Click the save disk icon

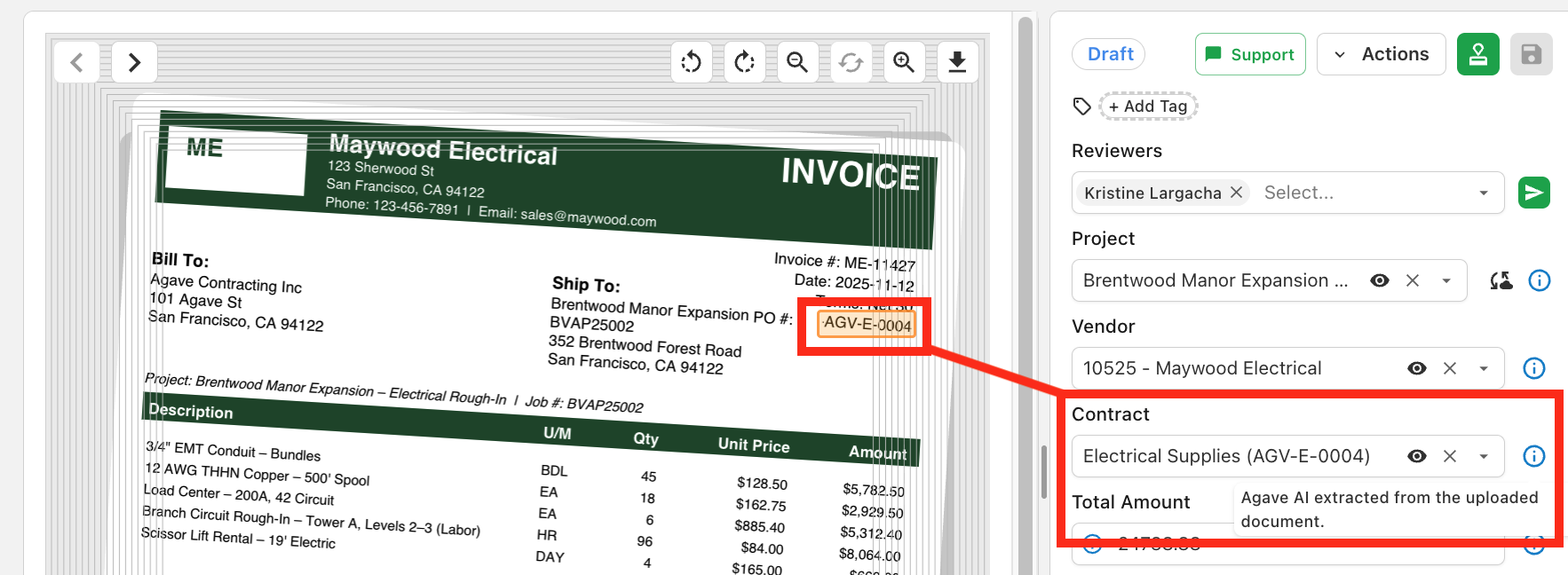(x=1532, y=54)
